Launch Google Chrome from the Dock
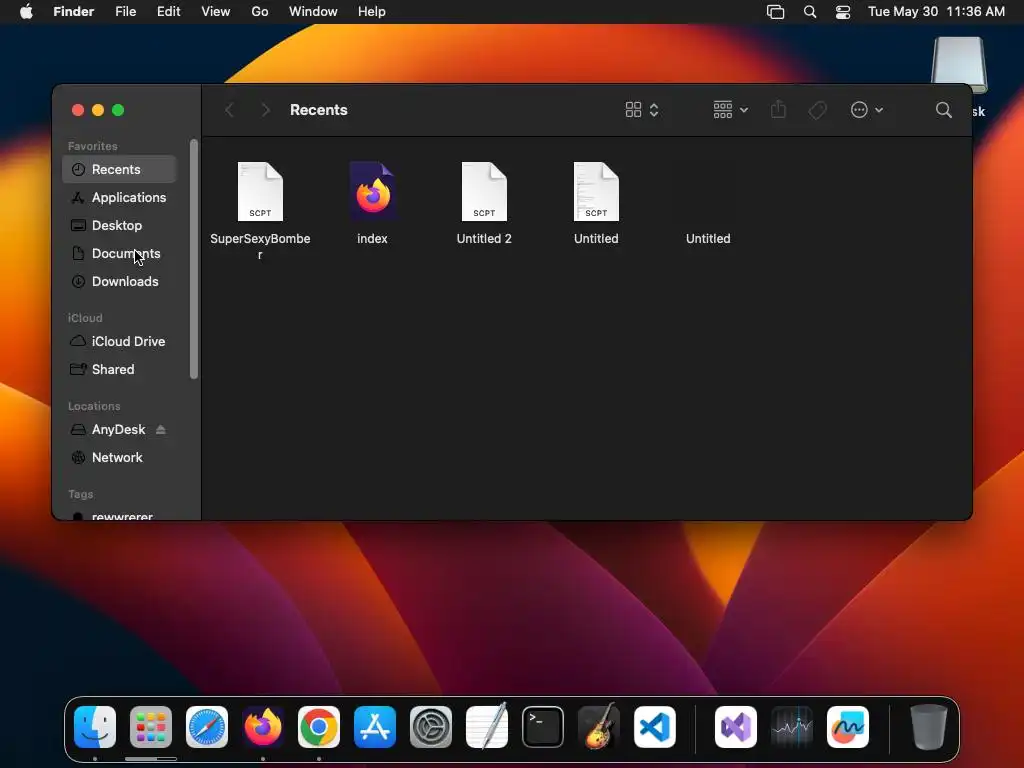 [319, 727]
